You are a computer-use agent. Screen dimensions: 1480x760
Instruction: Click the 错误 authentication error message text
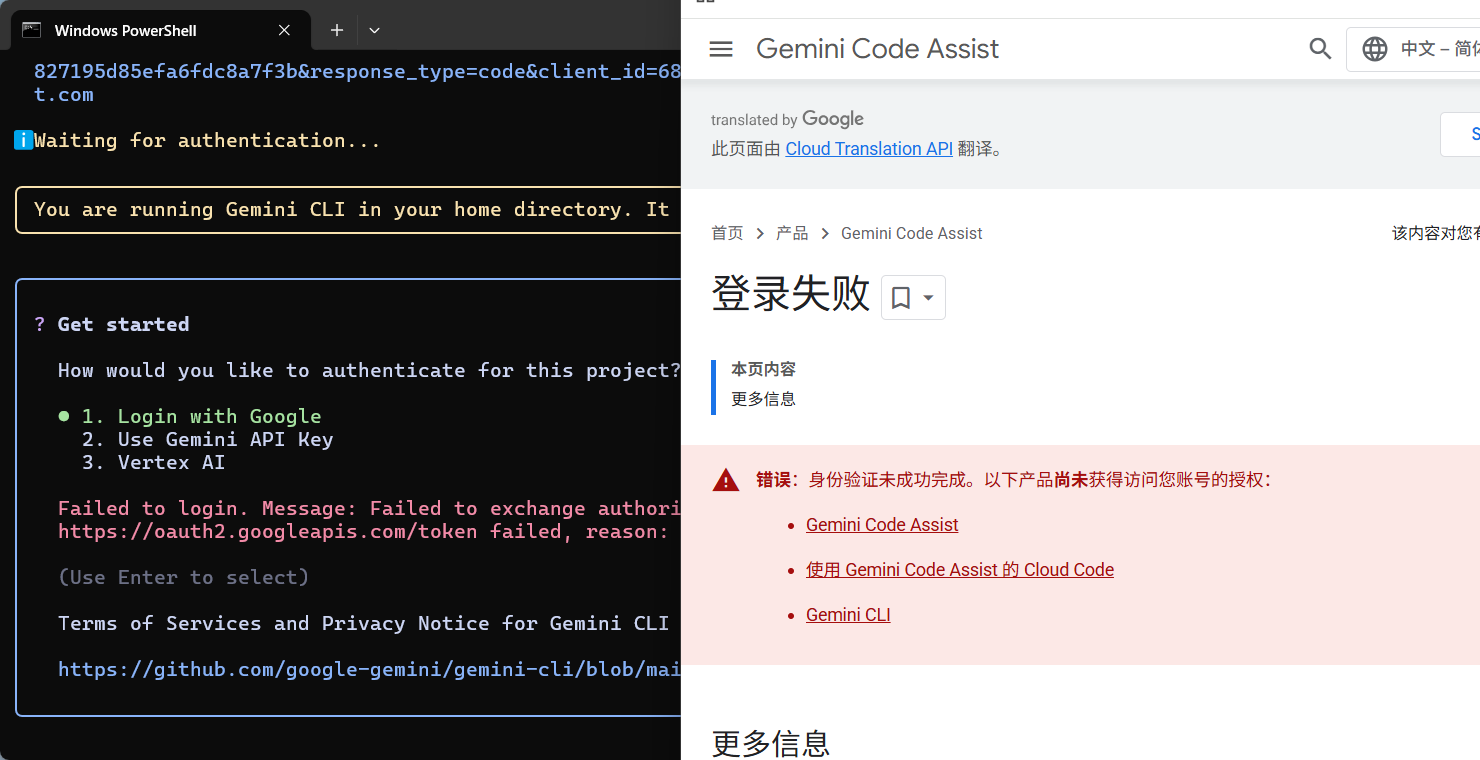tap(1014, 480)
